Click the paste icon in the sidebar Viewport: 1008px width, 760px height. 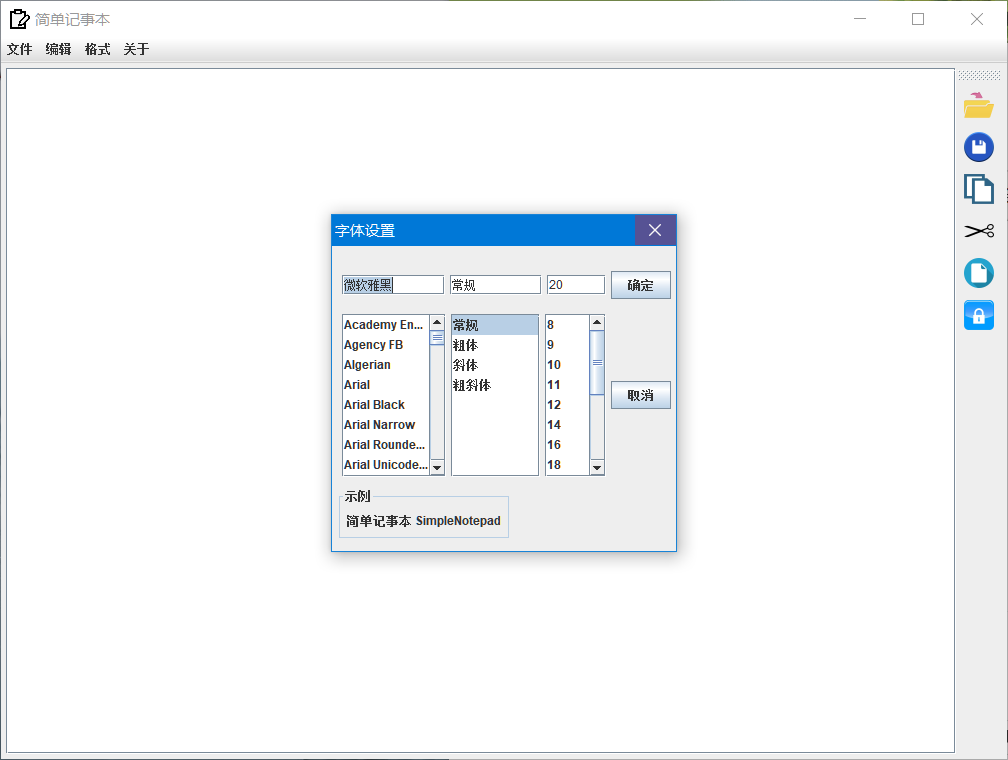tap(979, 272)
